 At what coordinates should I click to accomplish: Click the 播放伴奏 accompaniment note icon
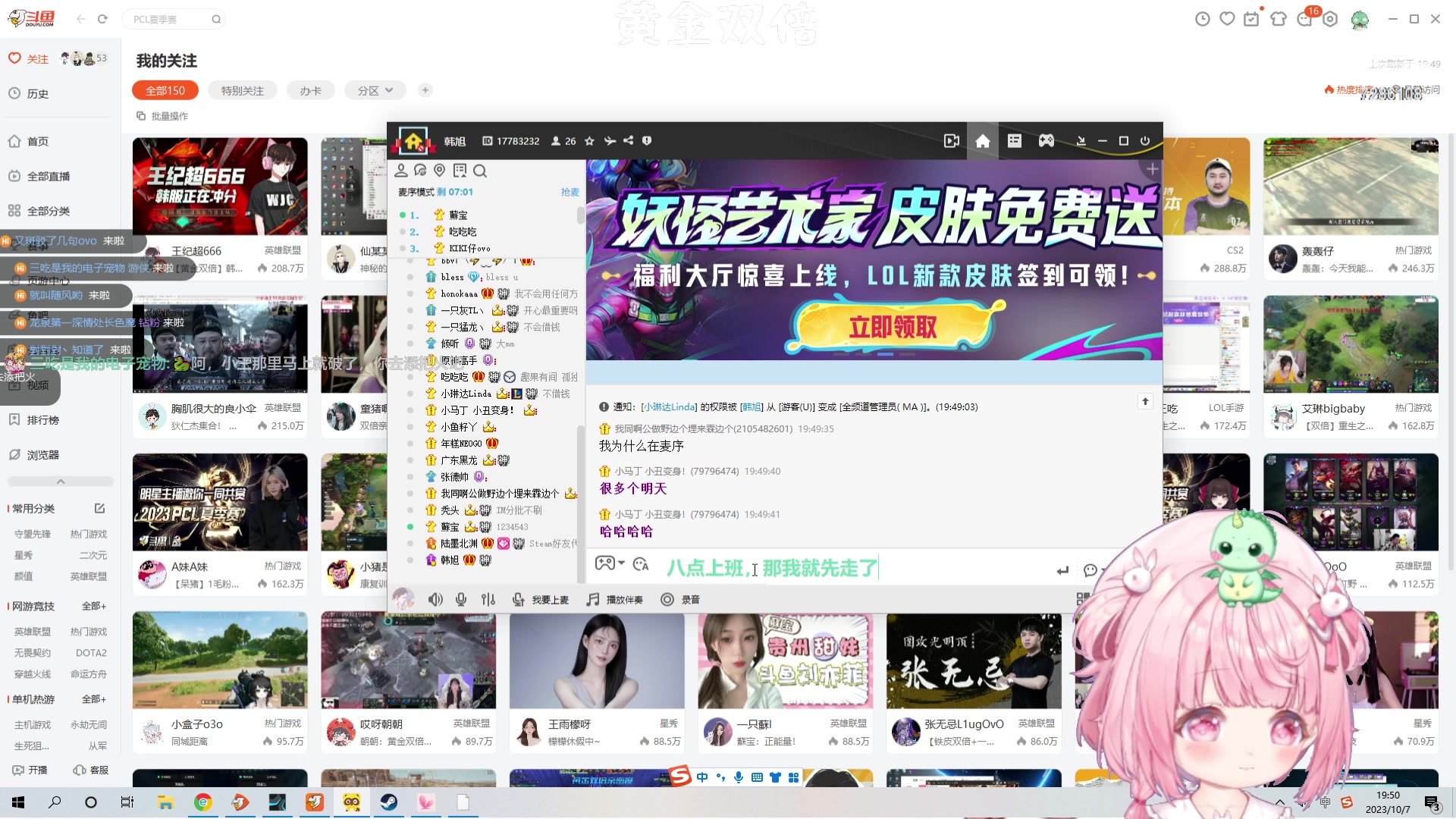point(592,599)
